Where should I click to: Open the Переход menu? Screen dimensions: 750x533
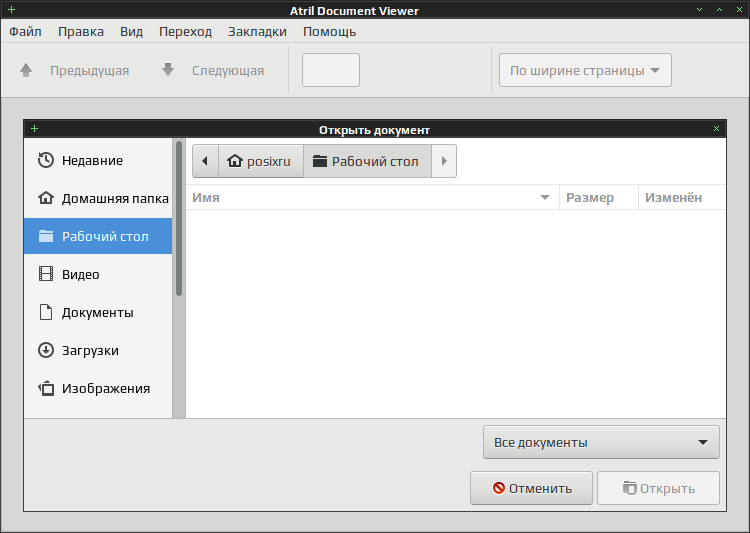(x=186, y=32)
